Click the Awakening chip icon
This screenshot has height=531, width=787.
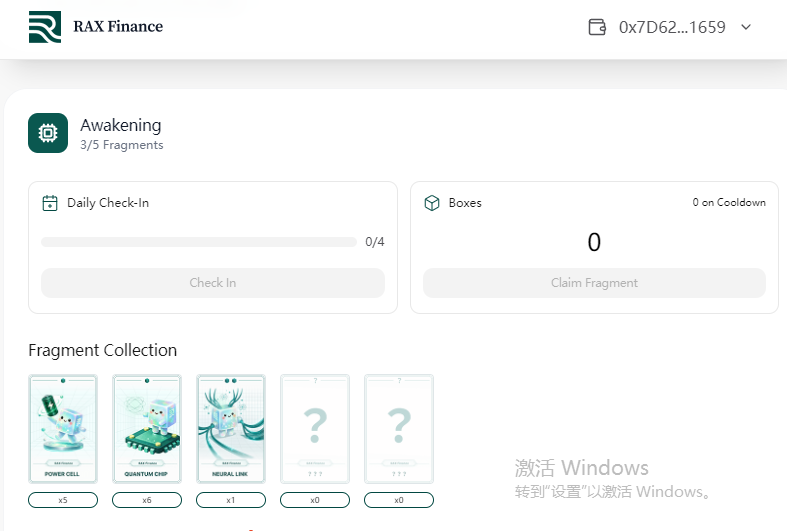pyautogui.click(x=48, y=133)
